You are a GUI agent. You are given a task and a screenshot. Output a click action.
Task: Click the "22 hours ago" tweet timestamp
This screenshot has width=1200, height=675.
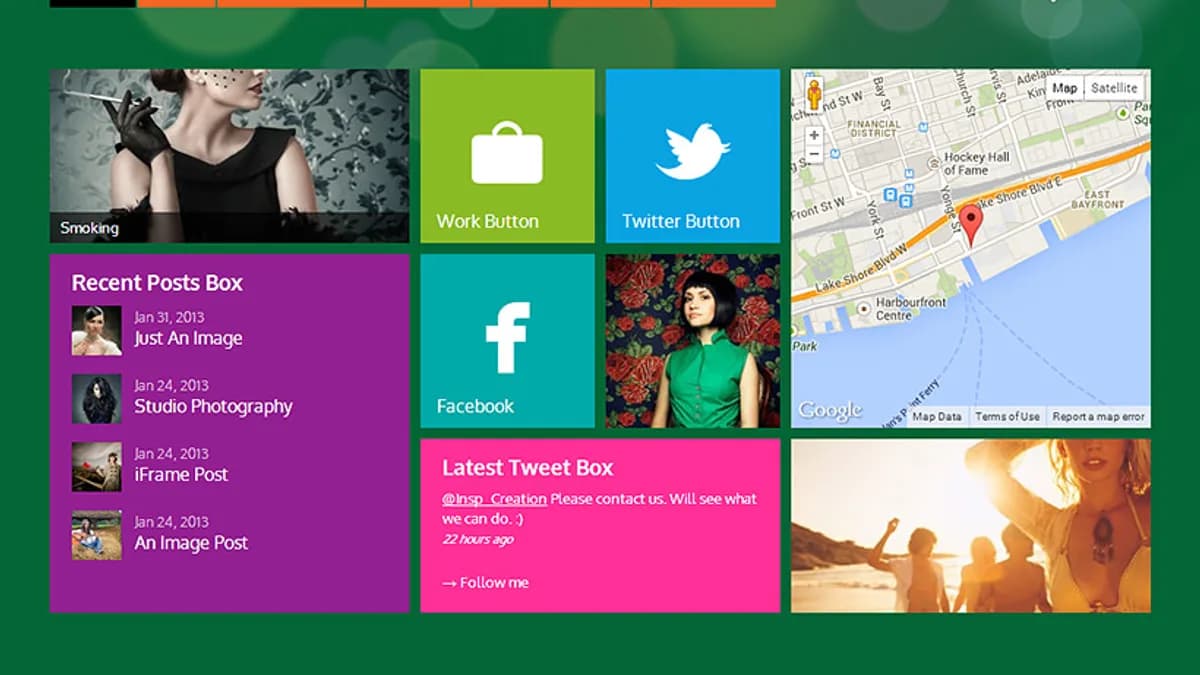[478, 540]
